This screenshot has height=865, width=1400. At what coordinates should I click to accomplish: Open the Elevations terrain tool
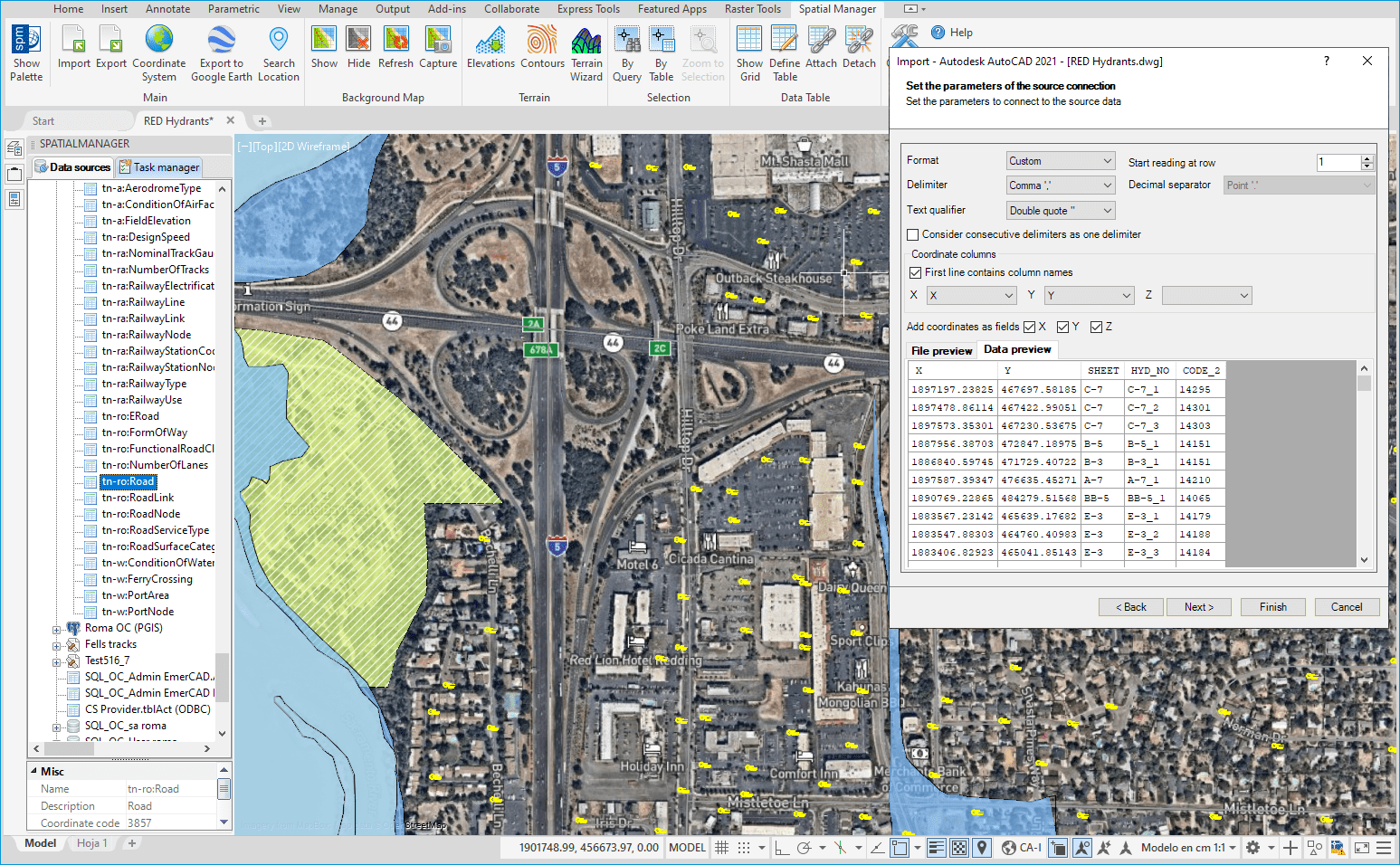click(490, 47)
